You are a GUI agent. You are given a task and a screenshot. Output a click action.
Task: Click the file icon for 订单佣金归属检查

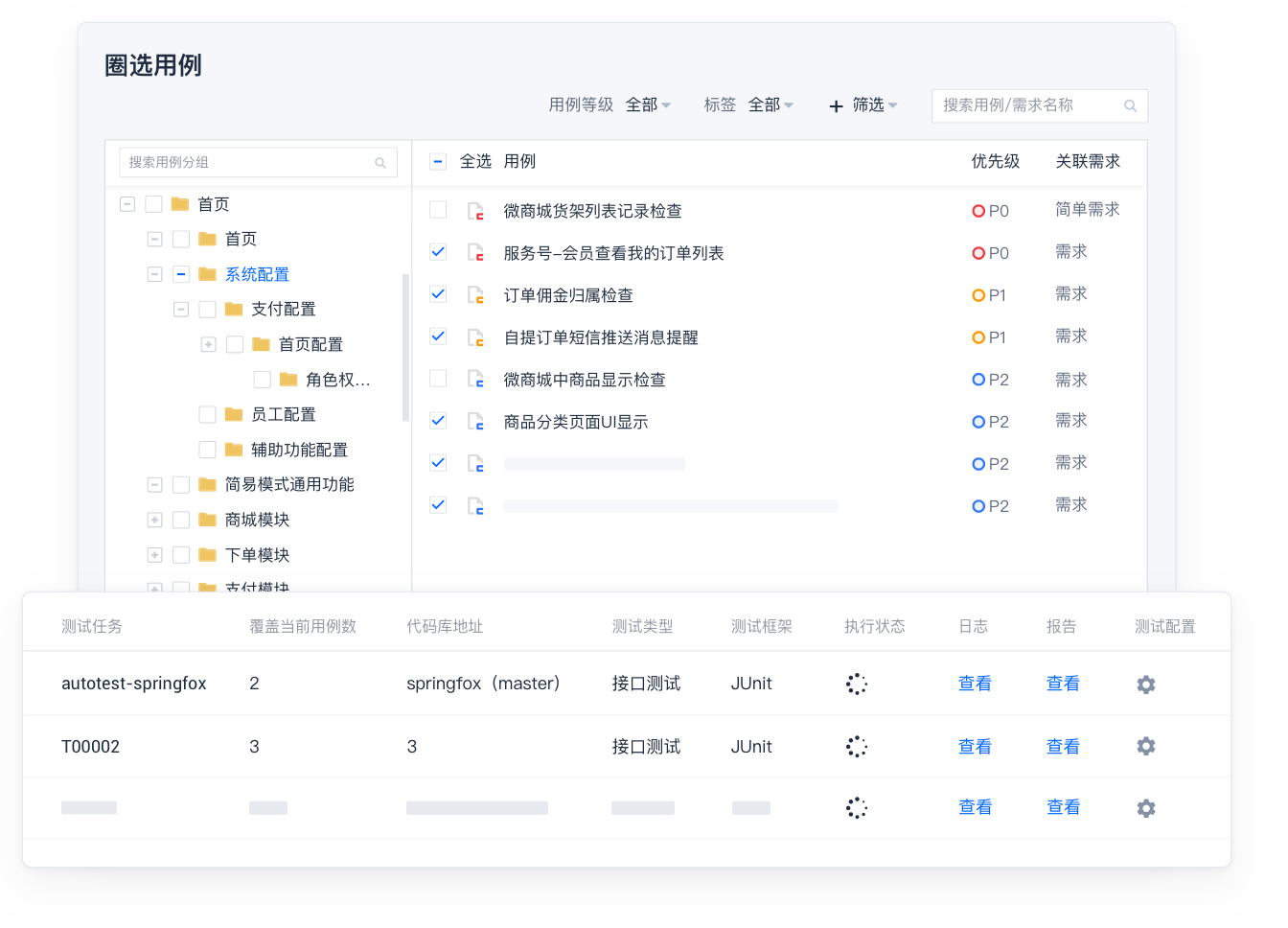[x=475, y=295]
